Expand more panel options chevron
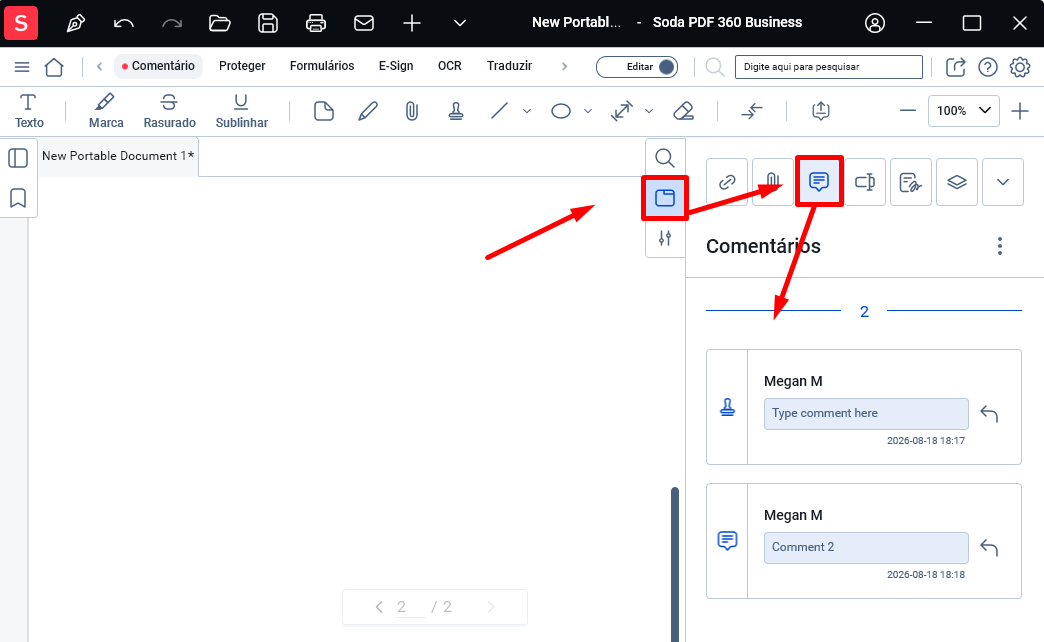This screenshot has height=642, width=1044. (1003, 182)
